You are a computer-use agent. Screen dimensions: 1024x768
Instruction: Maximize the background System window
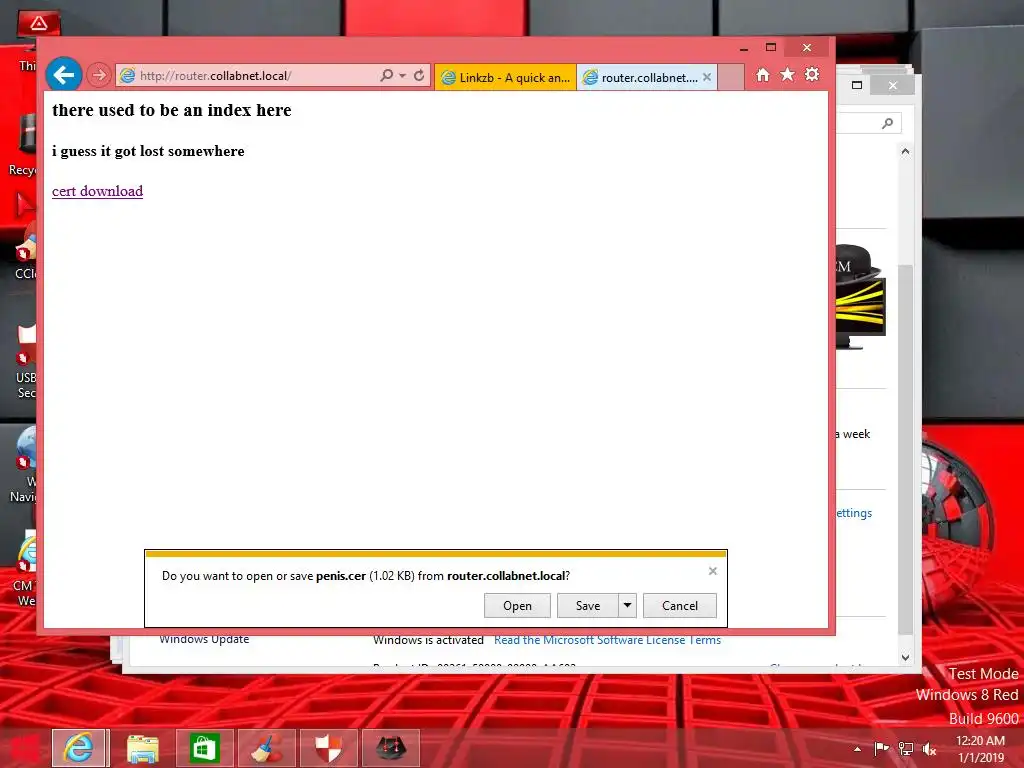pyautogui.click(x=857, y=85)
